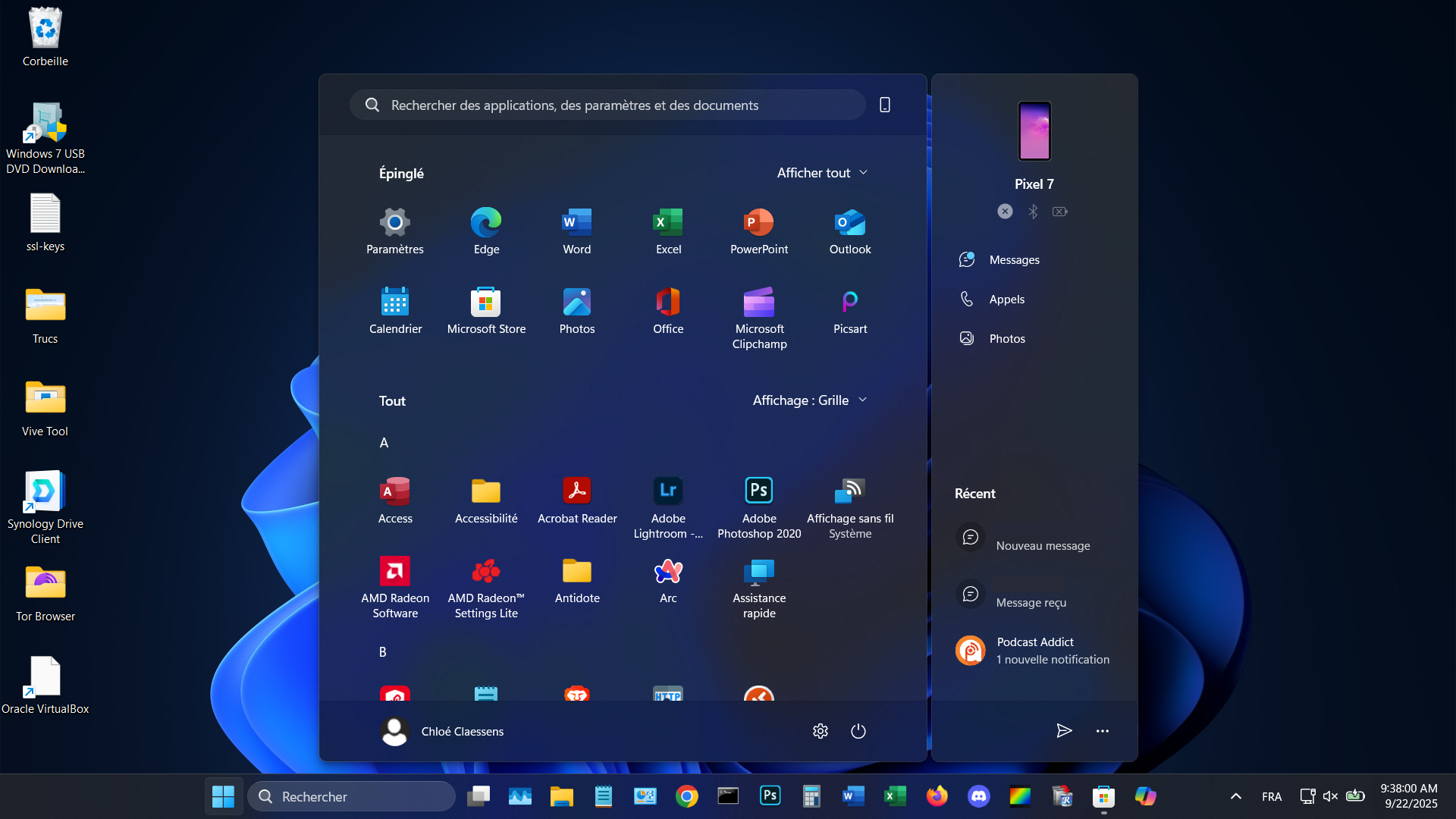Select Appels in the Pixel 7 panel

click(1006, 299)
